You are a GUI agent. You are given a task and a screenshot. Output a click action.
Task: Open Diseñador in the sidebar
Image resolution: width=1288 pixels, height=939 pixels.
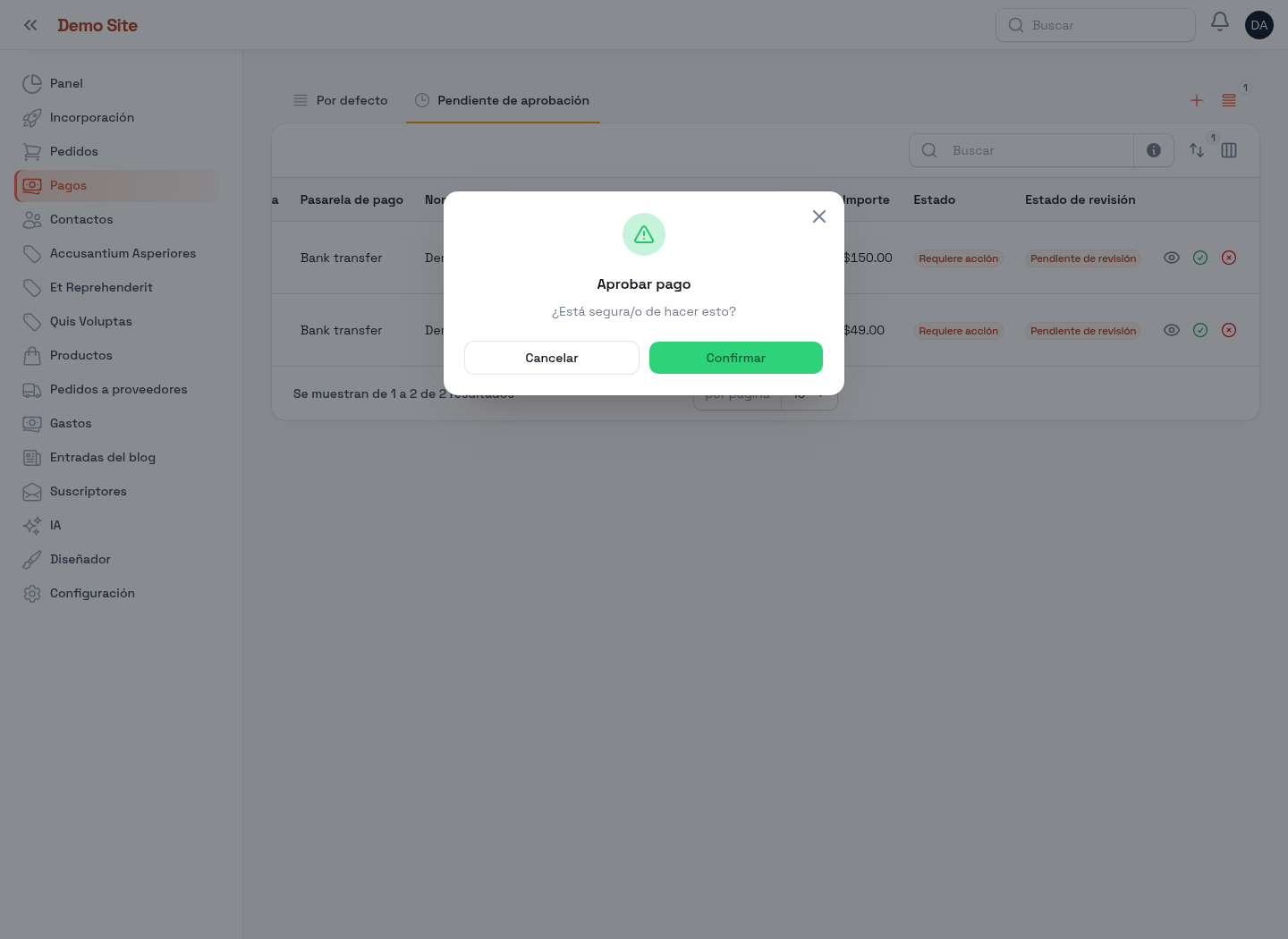[116, 559]
